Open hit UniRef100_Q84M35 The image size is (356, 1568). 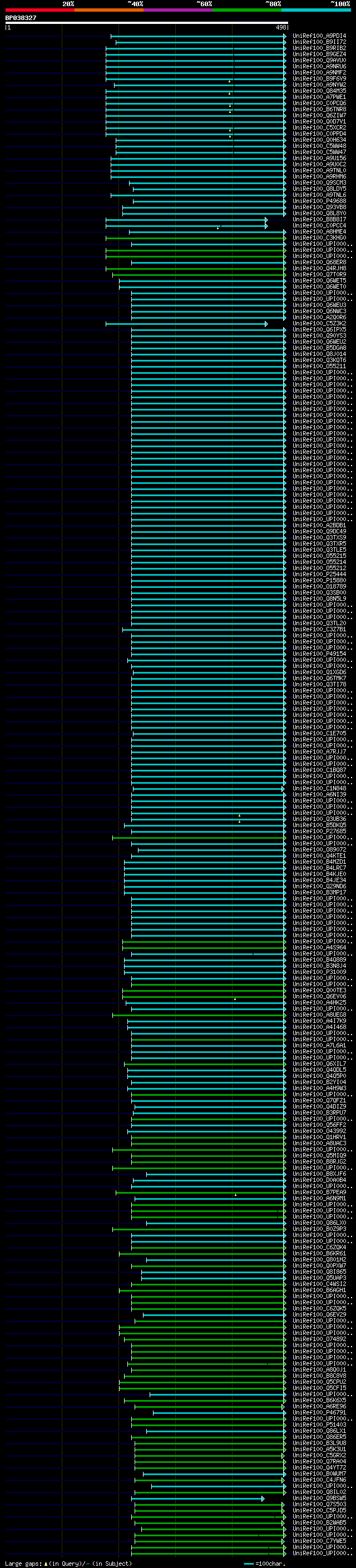[319, 91]
